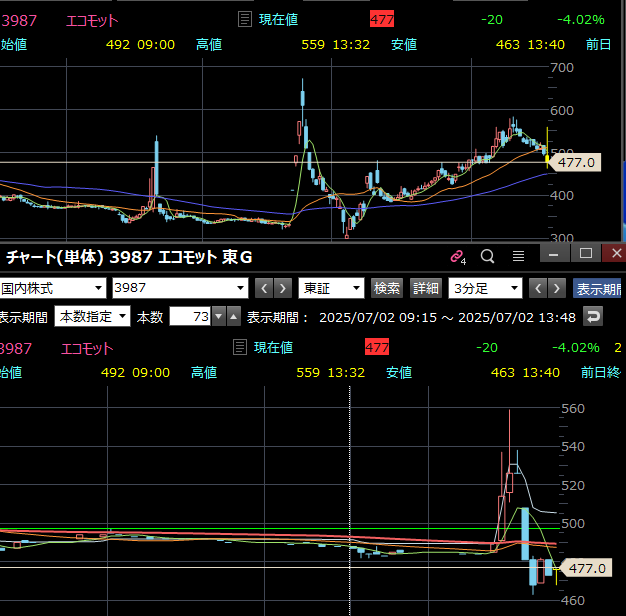
Task: Close the chart window
Action: [x=616, y=254]
